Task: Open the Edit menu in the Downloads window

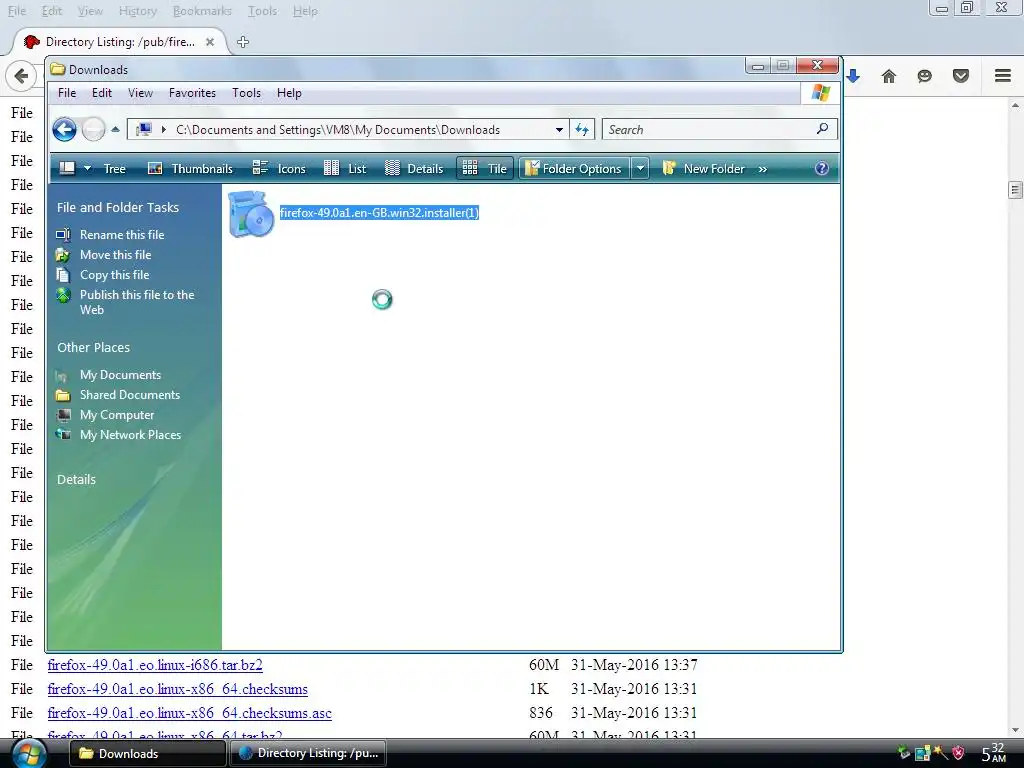Action: [x=102, y=93]
